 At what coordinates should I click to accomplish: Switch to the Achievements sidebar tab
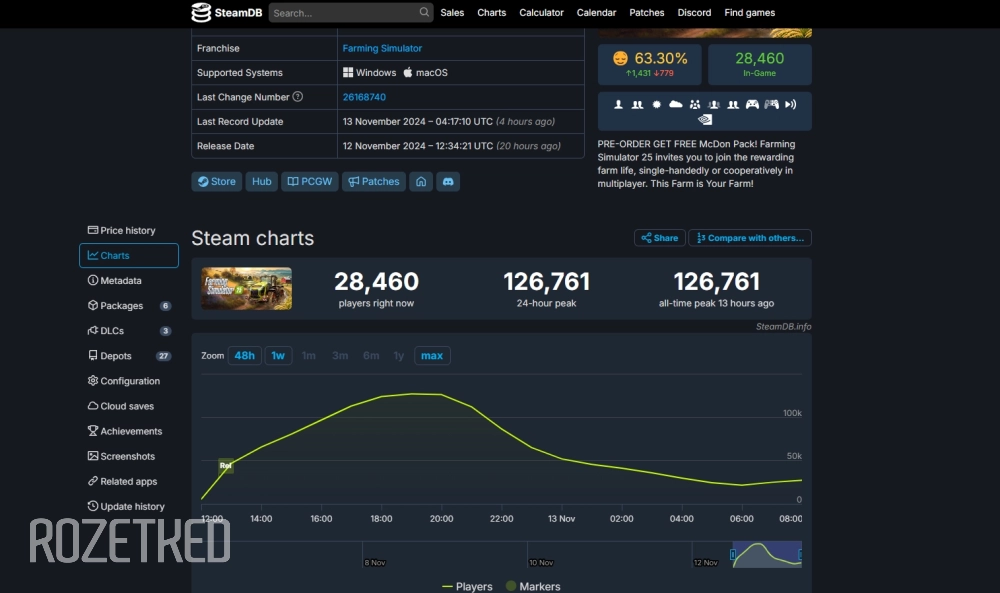(130, 431)
